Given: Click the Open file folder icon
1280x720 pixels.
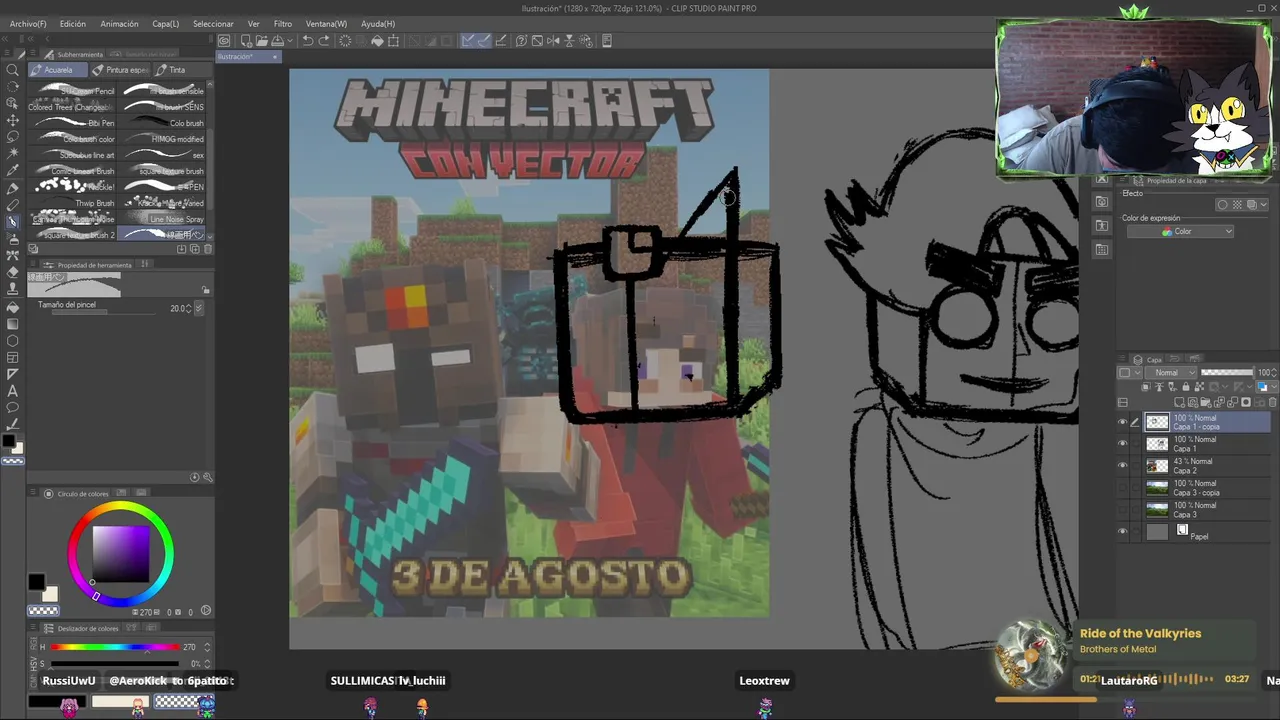Looking at the screenshot, I should tap(261, 41).
